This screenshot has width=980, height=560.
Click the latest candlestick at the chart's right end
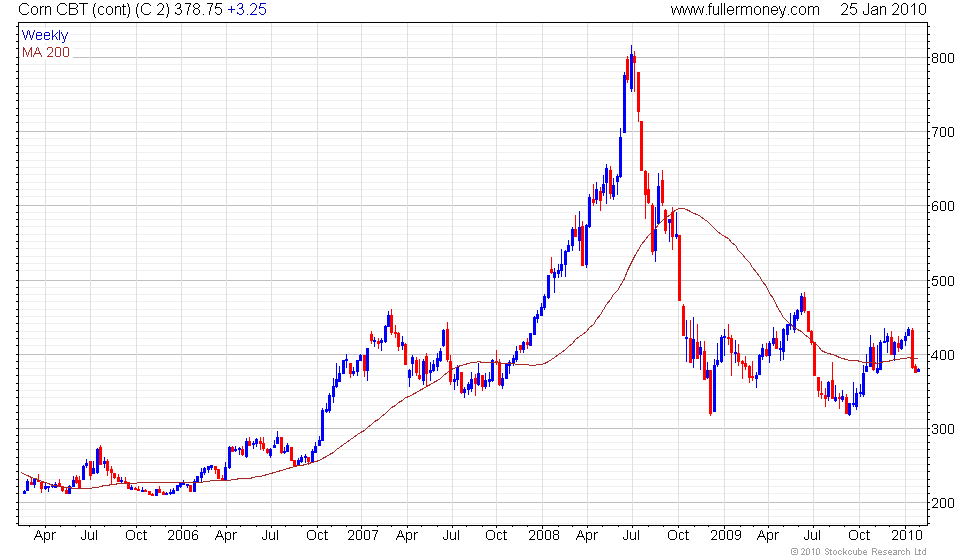[x=918, y=371]
